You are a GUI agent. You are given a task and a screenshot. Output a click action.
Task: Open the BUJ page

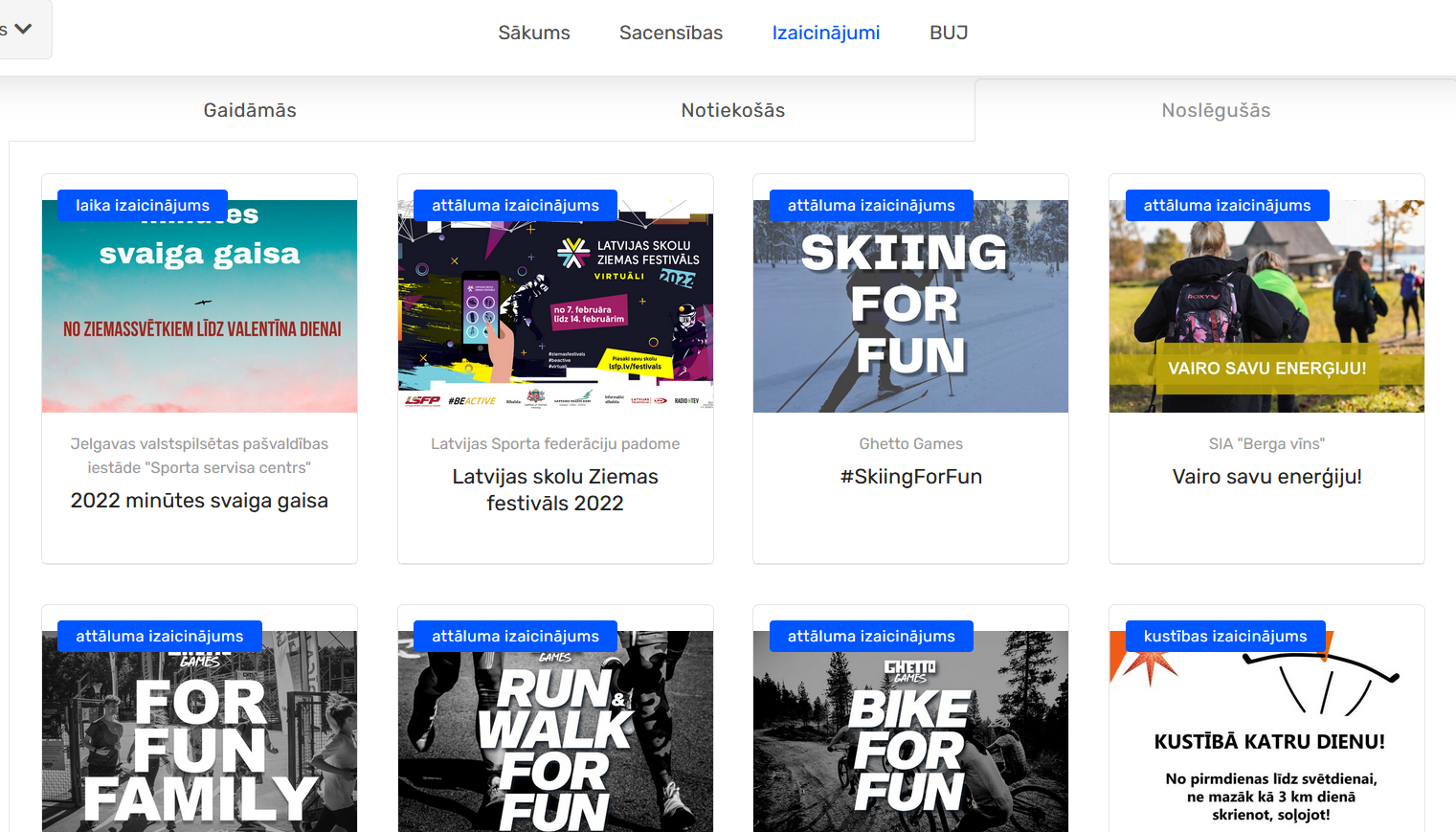pyautogui.click(x=949, y=33)
